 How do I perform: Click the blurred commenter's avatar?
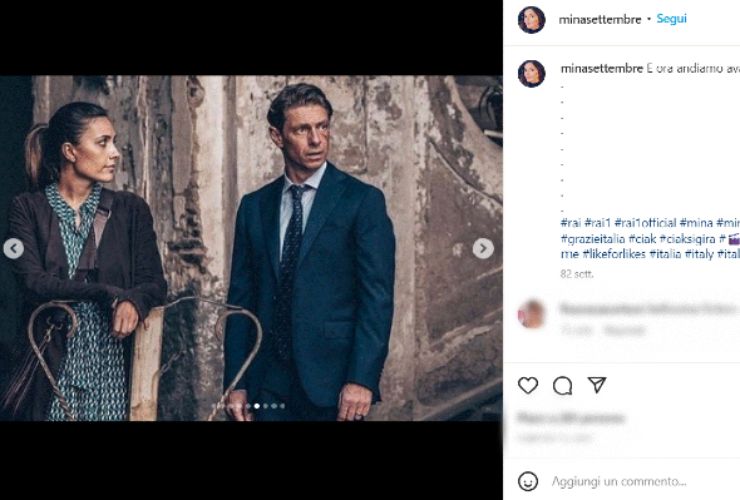[532, 314]
